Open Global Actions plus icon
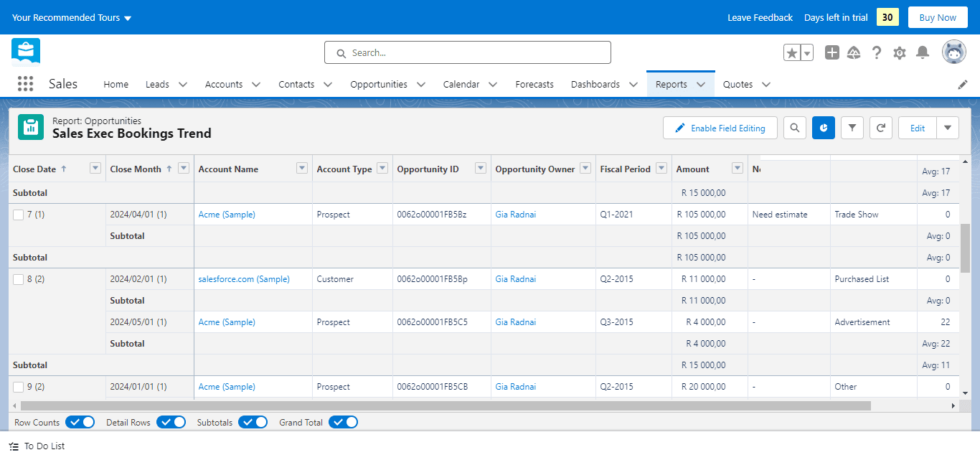 [832, 53]
